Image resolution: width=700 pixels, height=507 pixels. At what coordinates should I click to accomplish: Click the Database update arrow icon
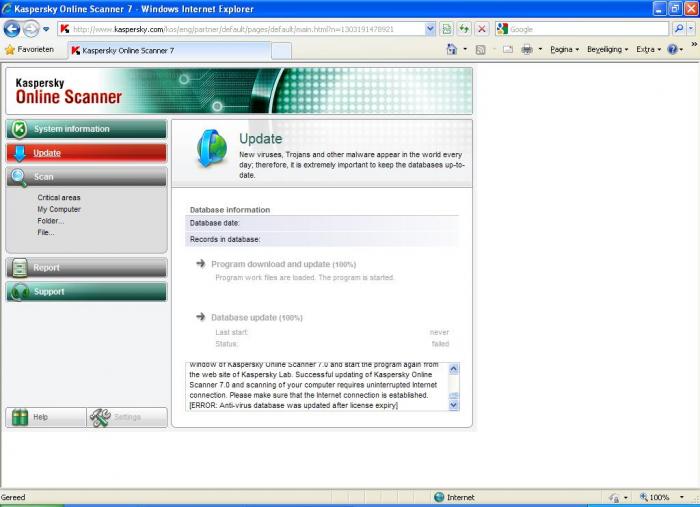click(x=200, y=317)
